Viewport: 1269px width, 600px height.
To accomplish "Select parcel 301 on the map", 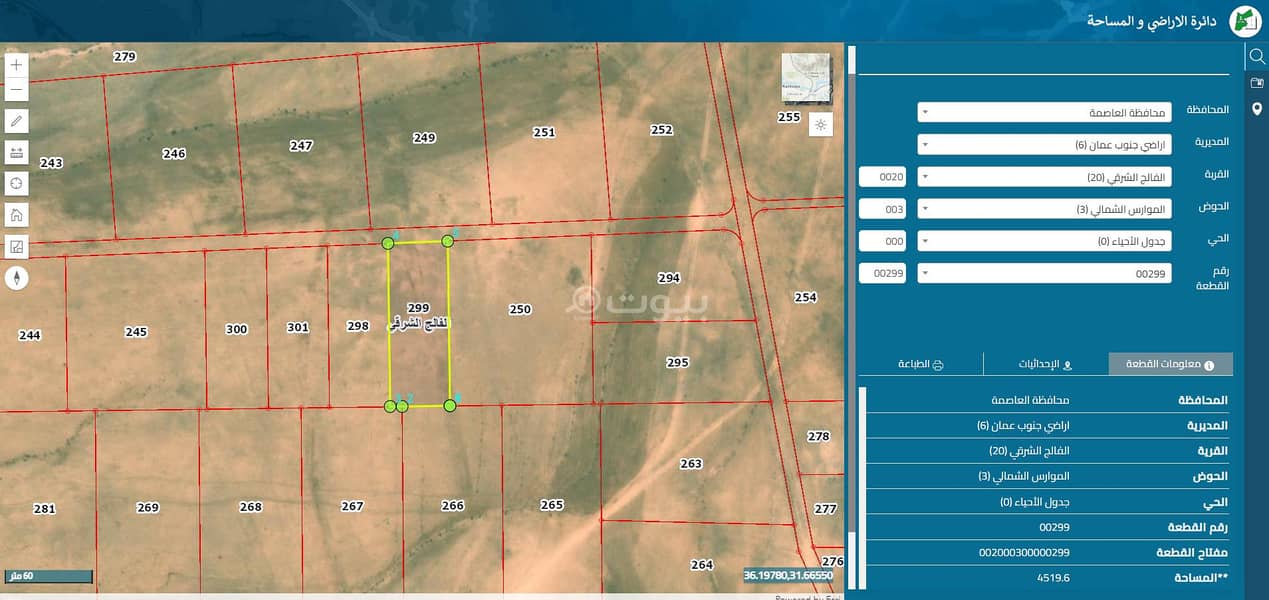I will coord(298,327).
